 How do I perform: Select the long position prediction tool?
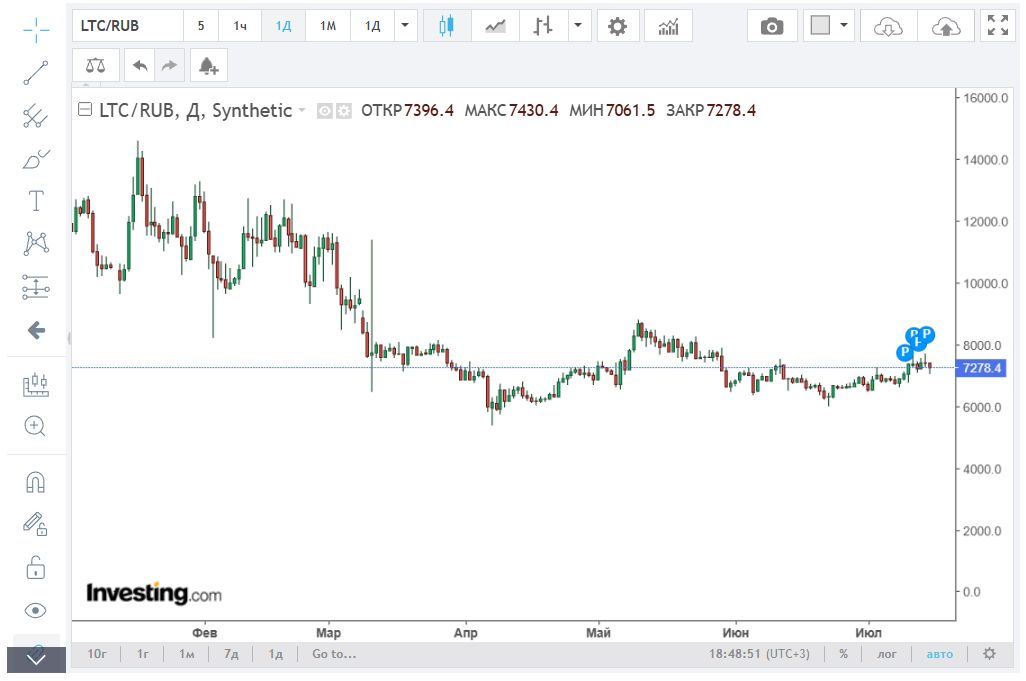[x=36, y=287]
